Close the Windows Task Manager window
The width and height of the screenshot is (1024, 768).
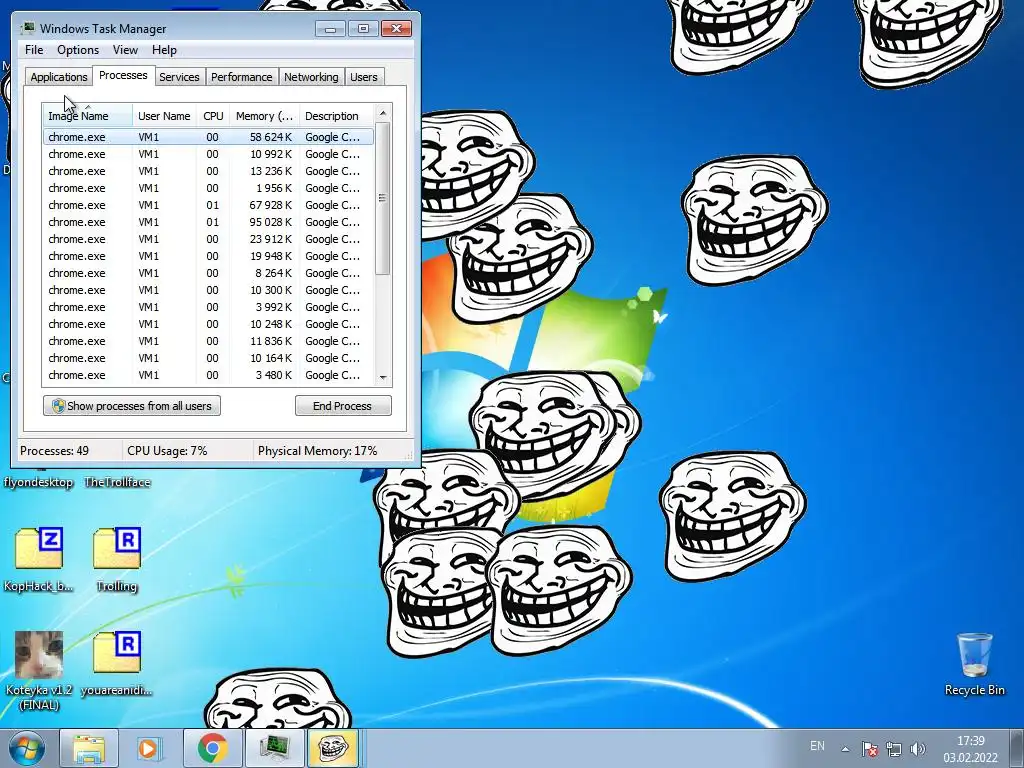coord(396,29)
